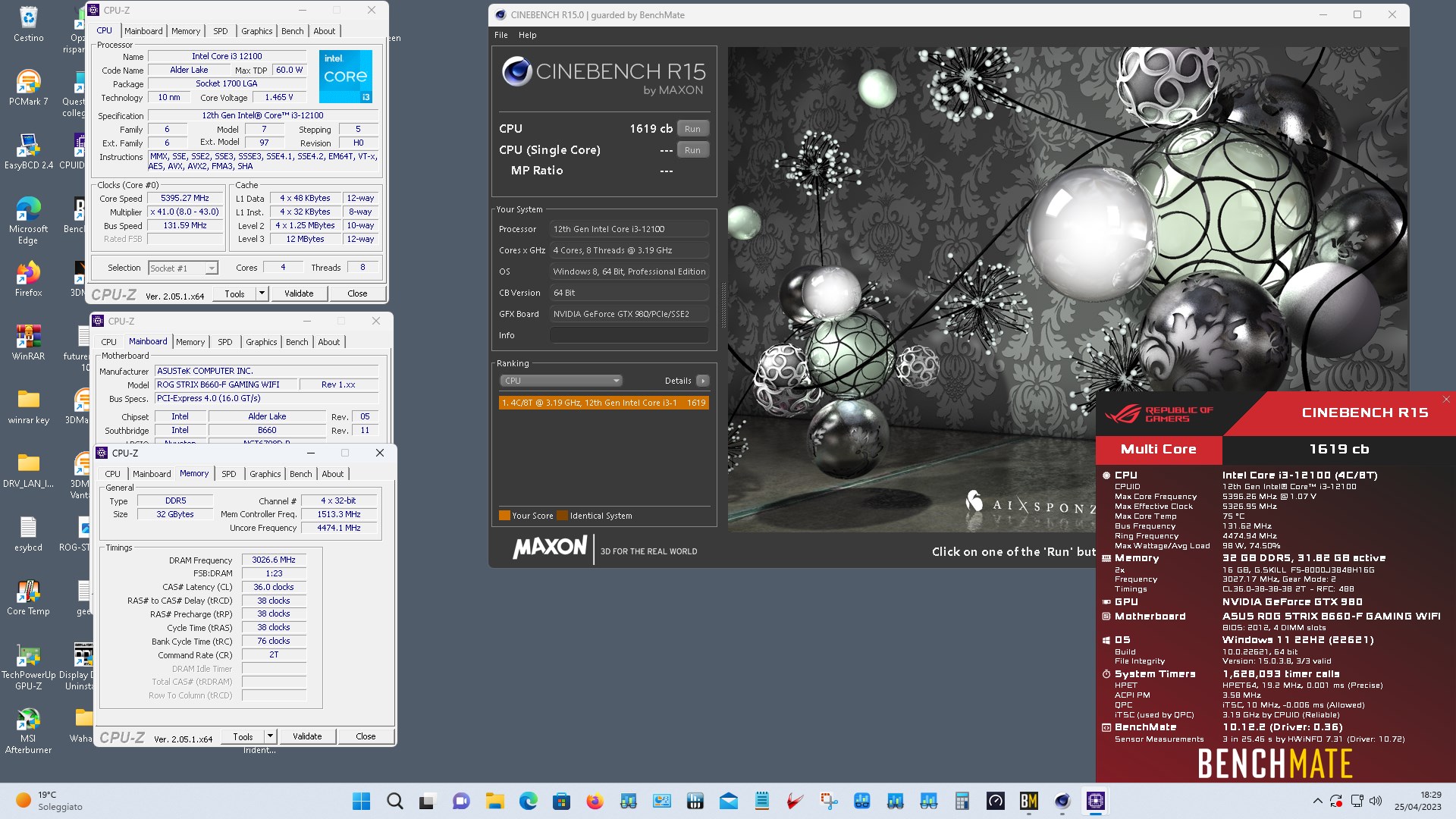
Task: Select the About tab in Memory CPU-Z window
Action: click(333, 474)
